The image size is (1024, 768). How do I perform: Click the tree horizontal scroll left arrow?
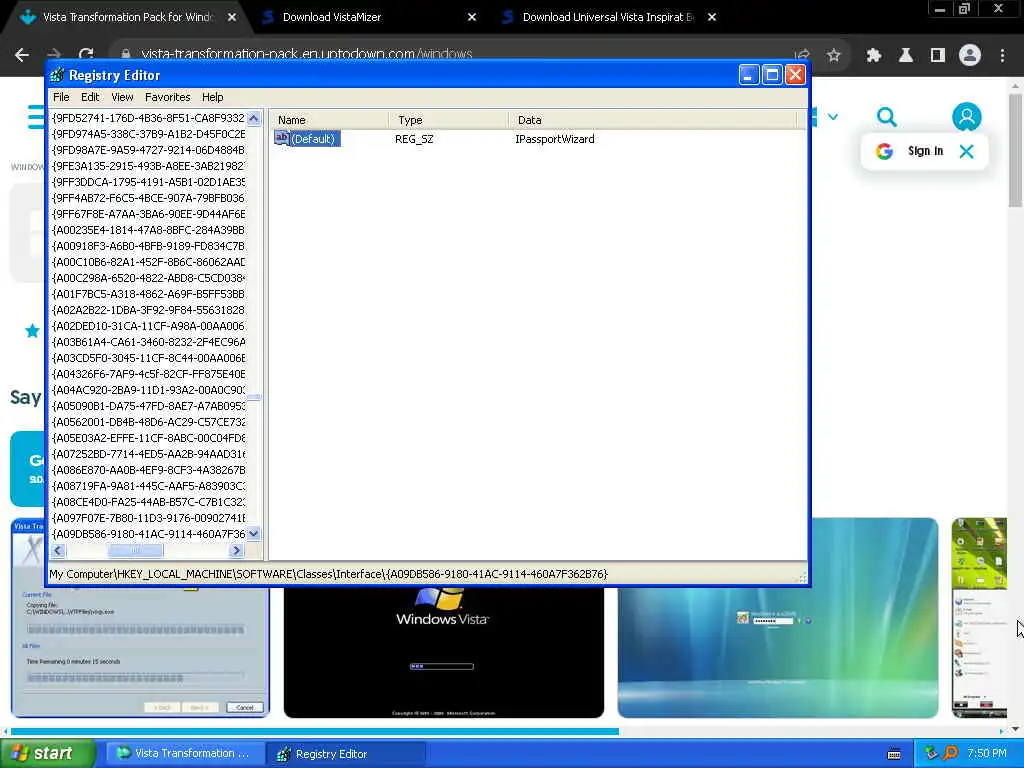pyautogui.click(x=58, y=551)
